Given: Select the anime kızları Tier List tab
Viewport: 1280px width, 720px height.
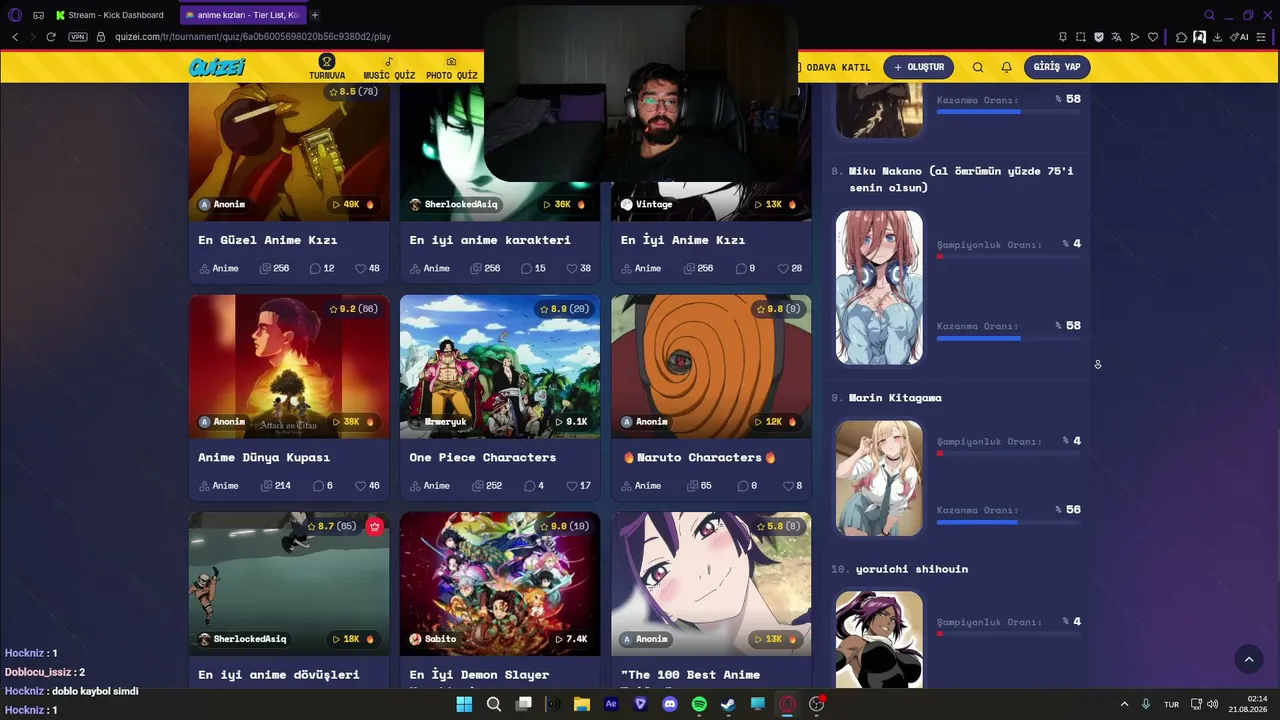Looking at the screenshot, I should click(242, 15).
